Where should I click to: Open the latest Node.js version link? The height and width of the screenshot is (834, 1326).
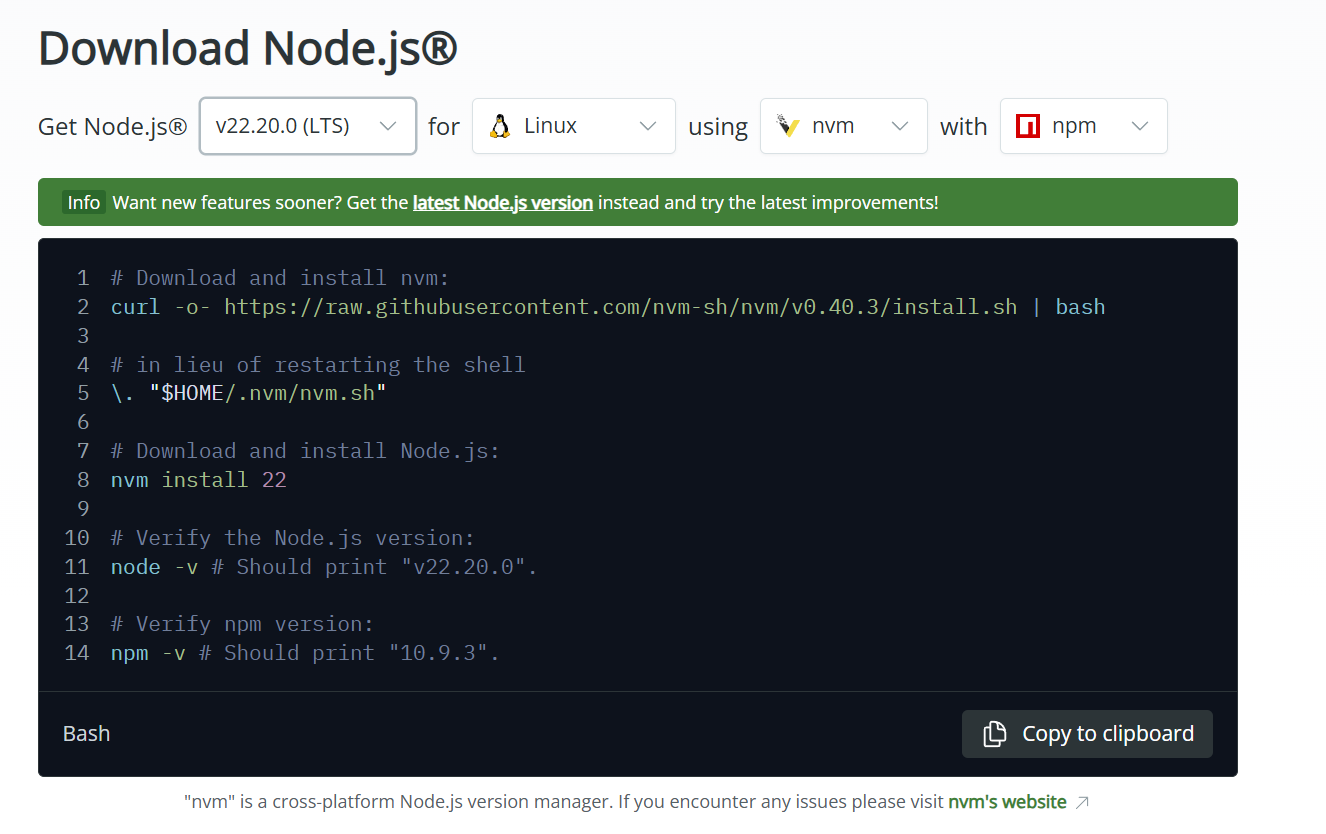click(x=503, y=202)
